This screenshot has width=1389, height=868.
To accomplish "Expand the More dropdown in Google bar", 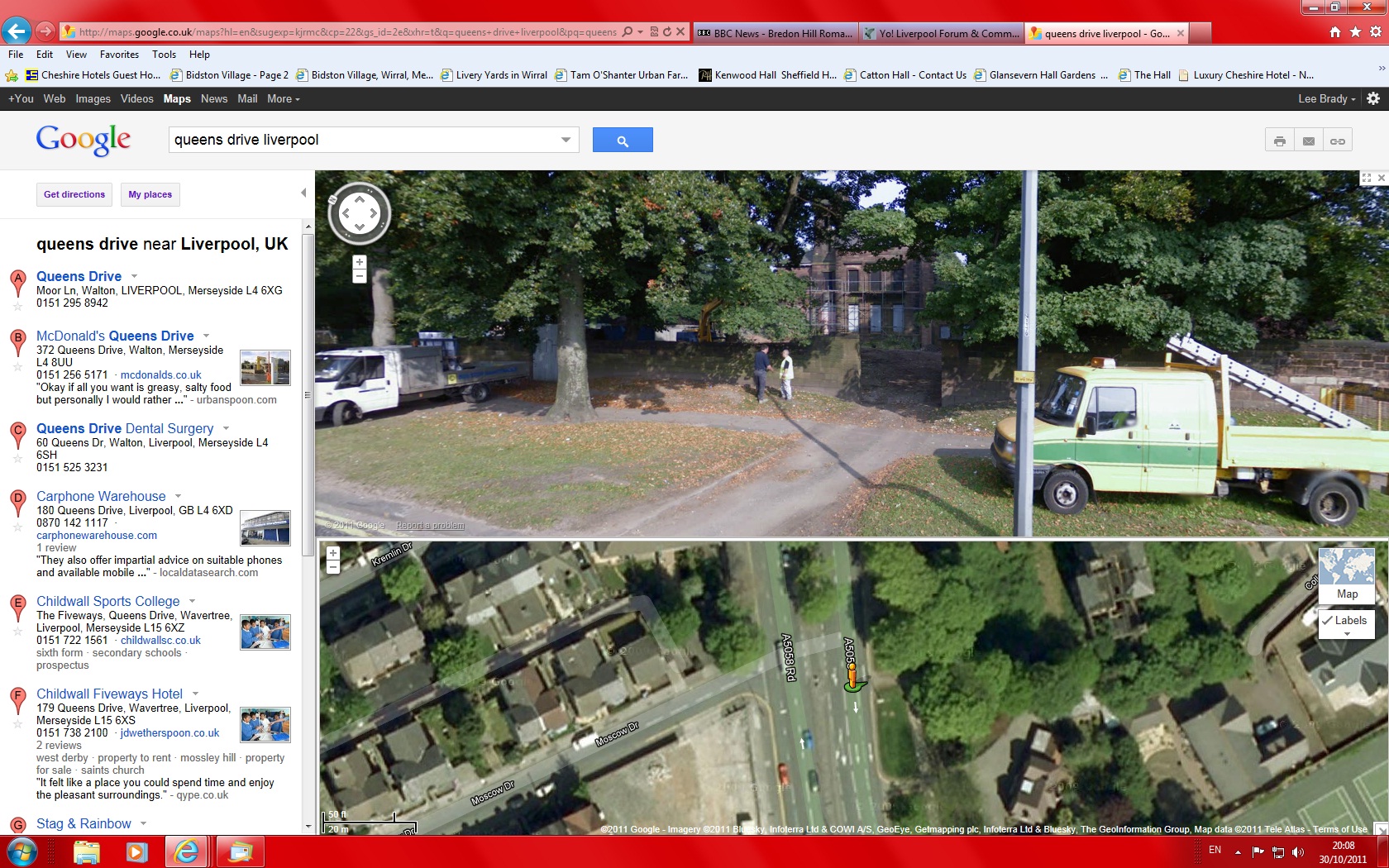I will pyautogui.click(x=283, y=98).
